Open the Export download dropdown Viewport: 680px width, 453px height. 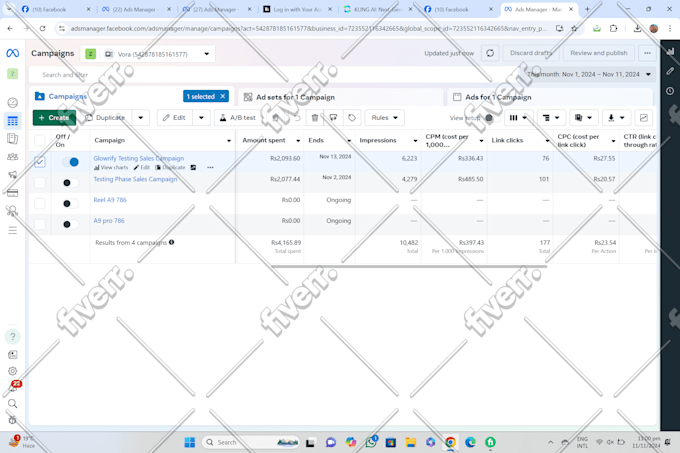pyautogui.click(x=616, y=117)
